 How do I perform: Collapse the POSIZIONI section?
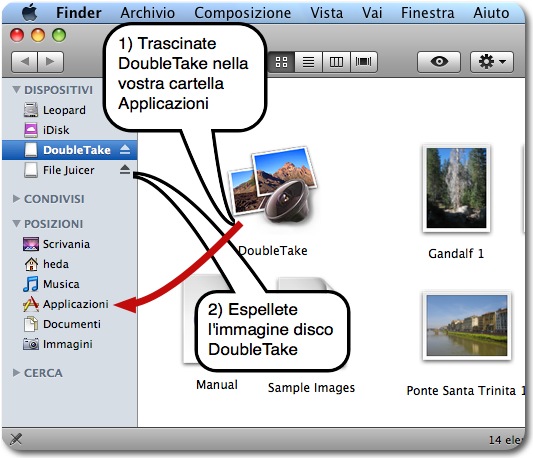pos(16,224)
